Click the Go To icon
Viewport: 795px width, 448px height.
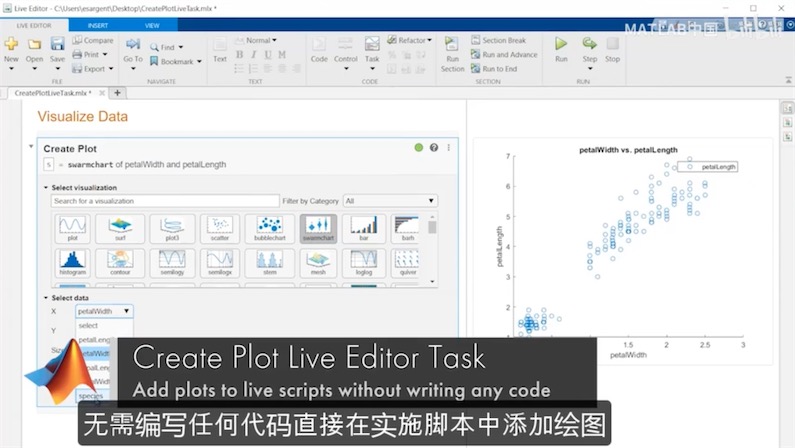point(133,45)
